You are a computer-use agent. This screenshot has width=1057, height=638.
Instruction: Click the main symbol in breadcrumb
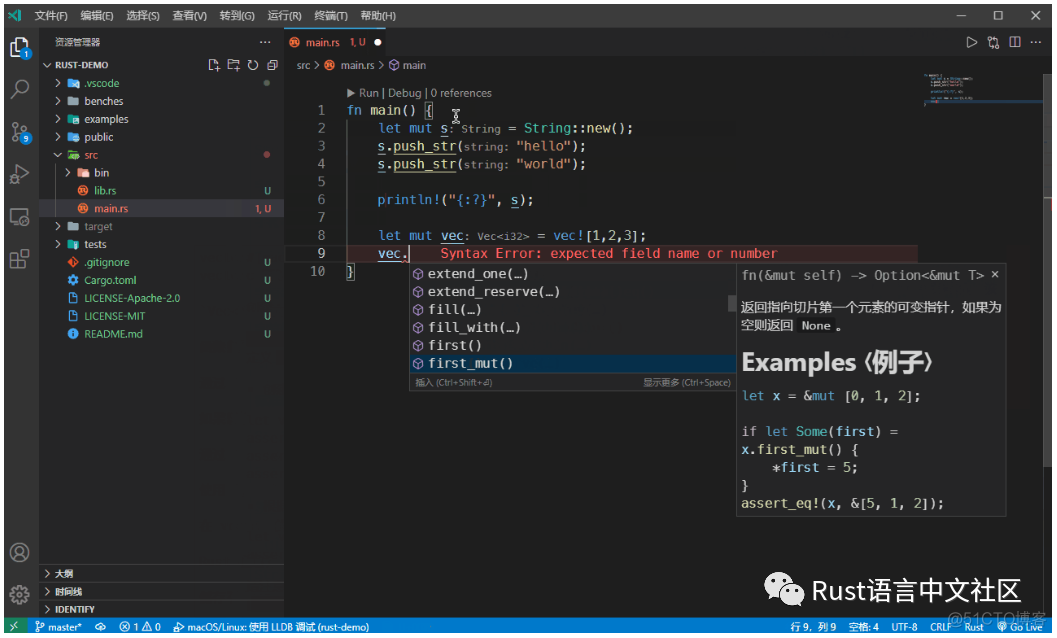407,65
